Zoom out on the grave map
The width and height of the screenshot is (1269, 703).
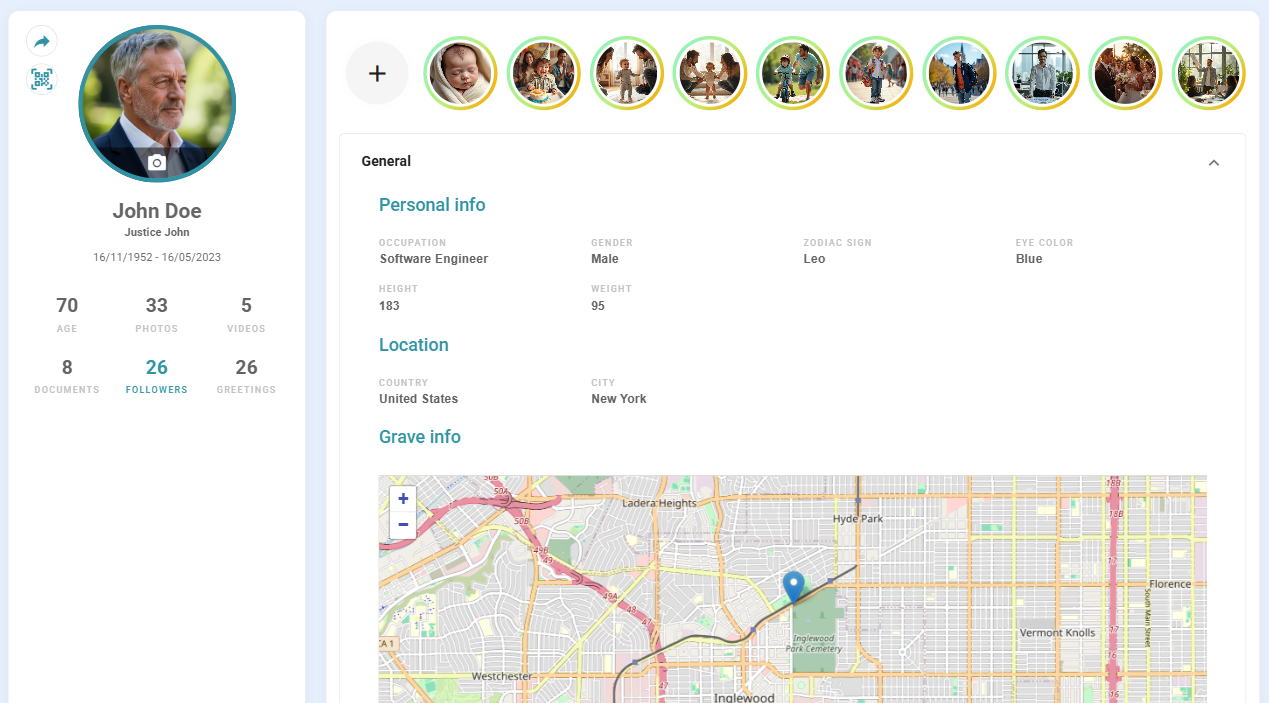[403, 525]
